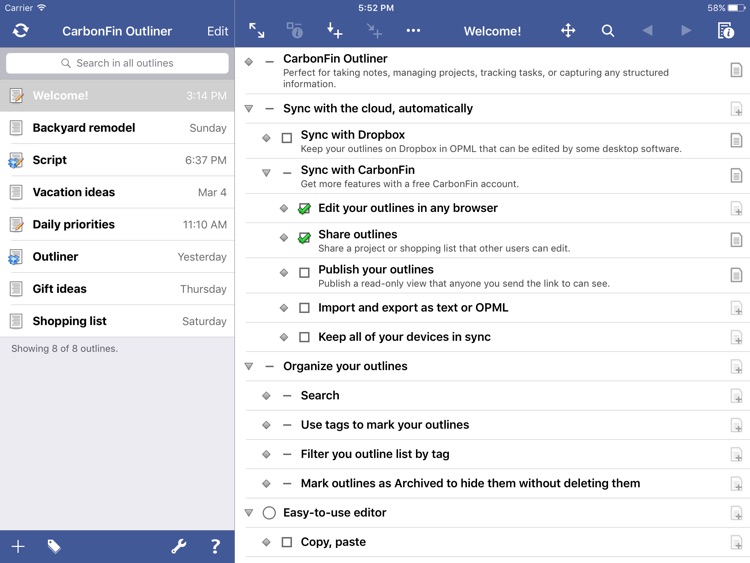The image size is (750, 563).
Task: Tap the four-arrow move mode icon
Action: click(568, 31)
